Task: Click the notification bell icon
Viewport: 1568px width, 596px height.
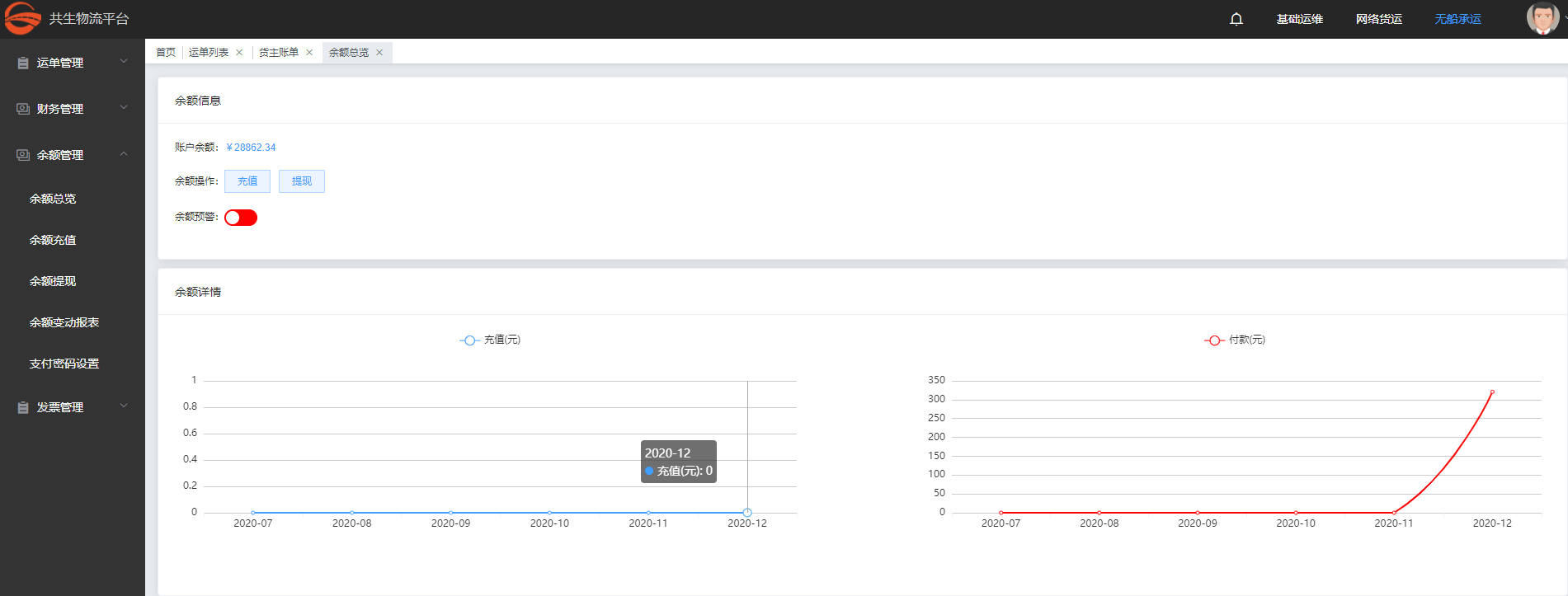Action: 1236,19
